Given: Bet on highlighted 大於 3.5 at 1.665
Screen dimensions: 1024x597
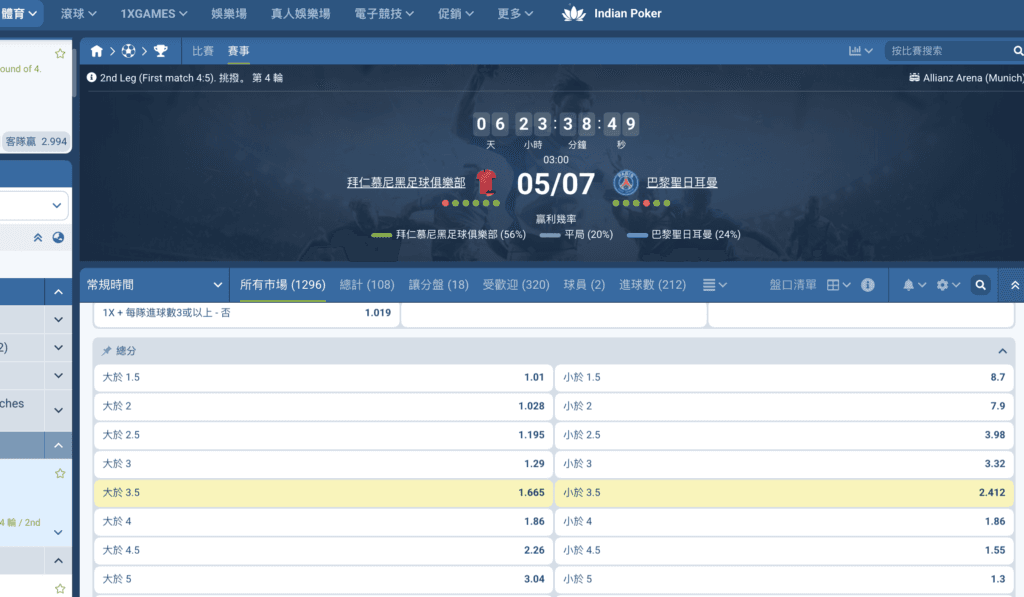Looking at the screenshot, I should pos(323,492).
